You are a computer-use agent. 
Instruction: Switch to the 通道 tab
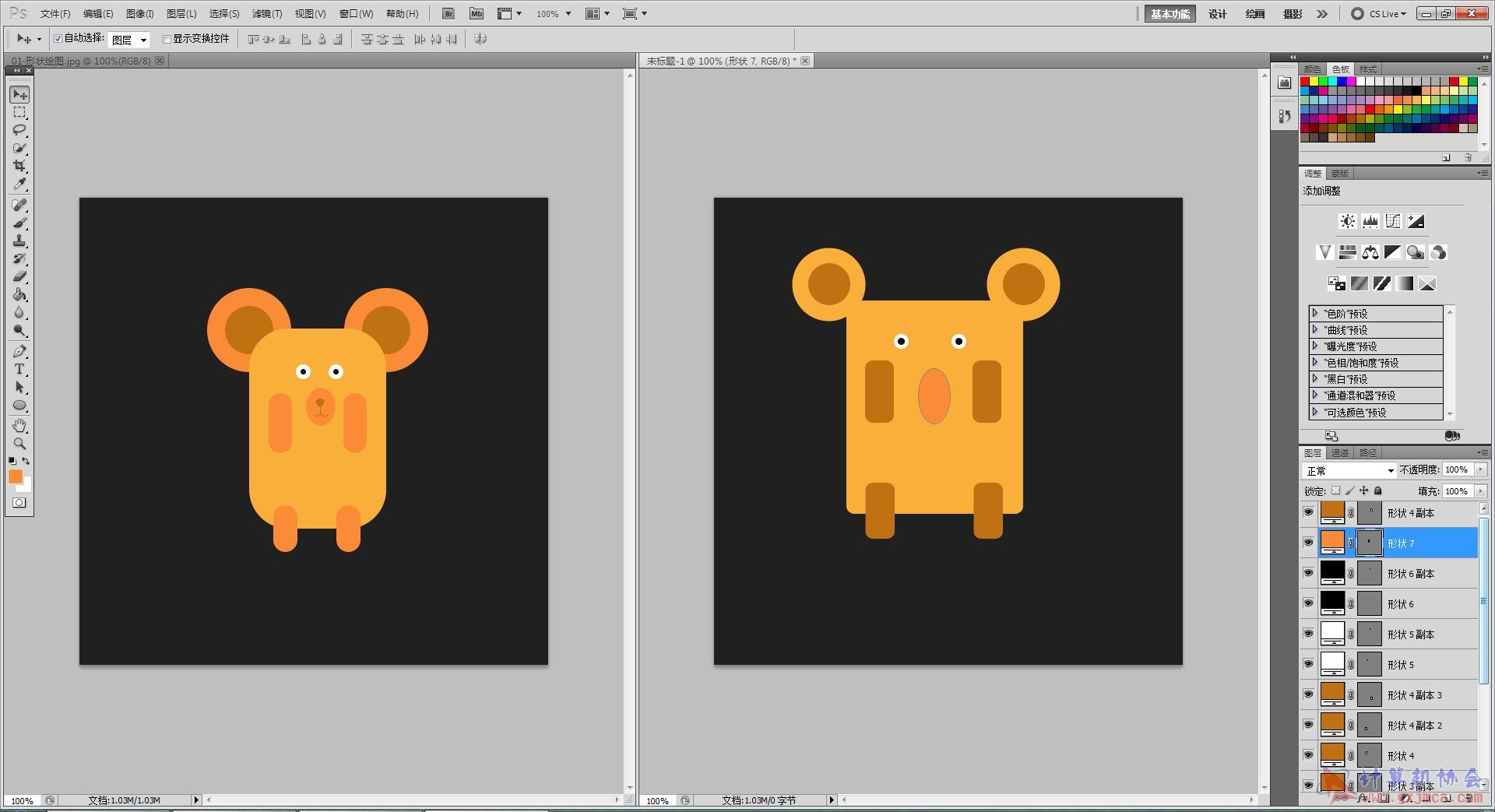[1340, 453]
